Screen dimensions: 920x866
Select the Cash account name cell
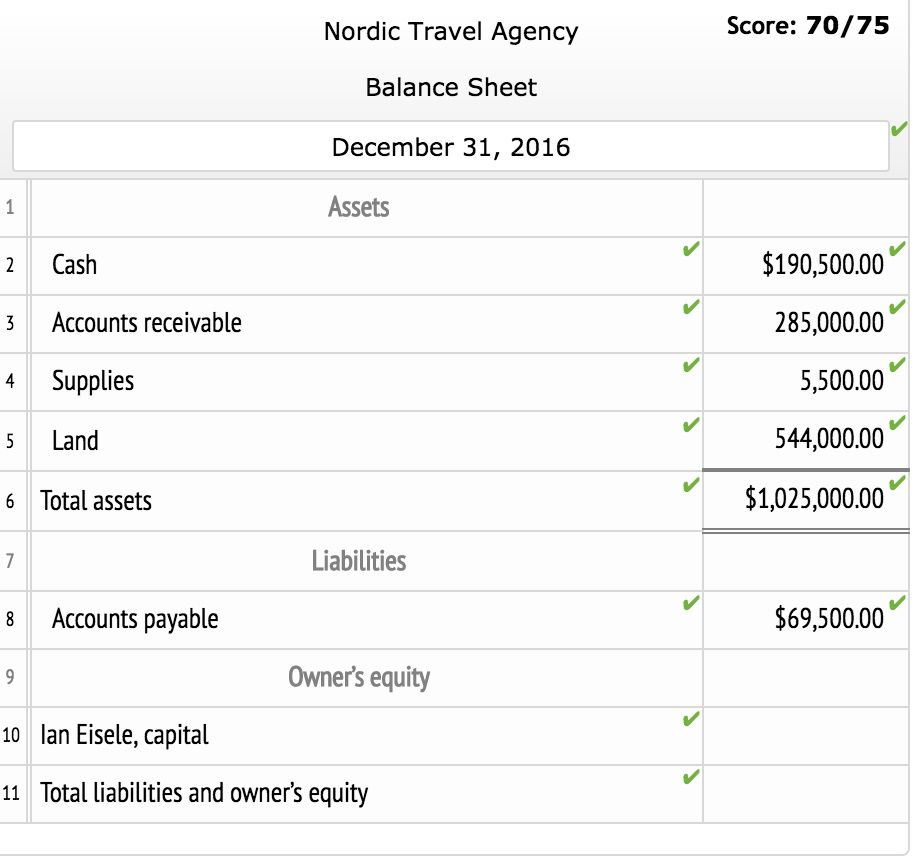point(366,266)
